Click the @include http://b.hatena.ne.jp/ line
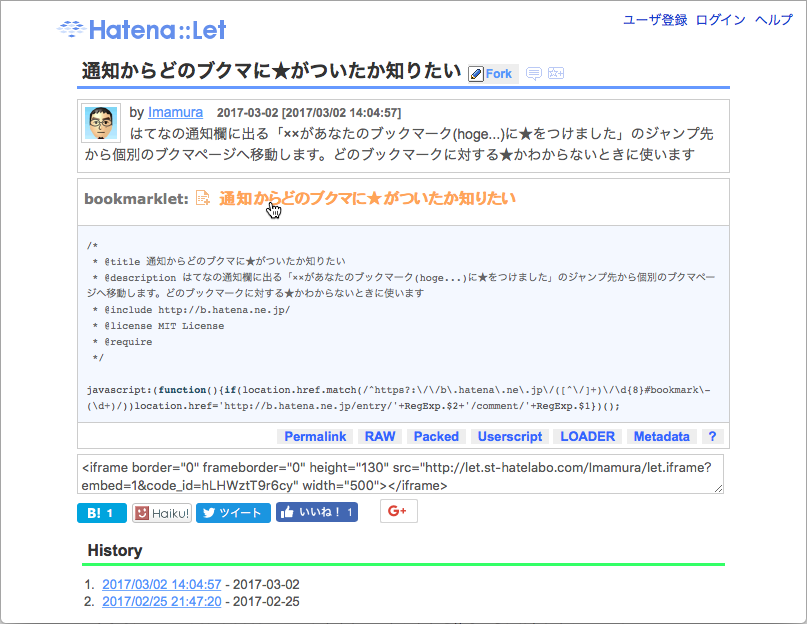 (191, 310)
